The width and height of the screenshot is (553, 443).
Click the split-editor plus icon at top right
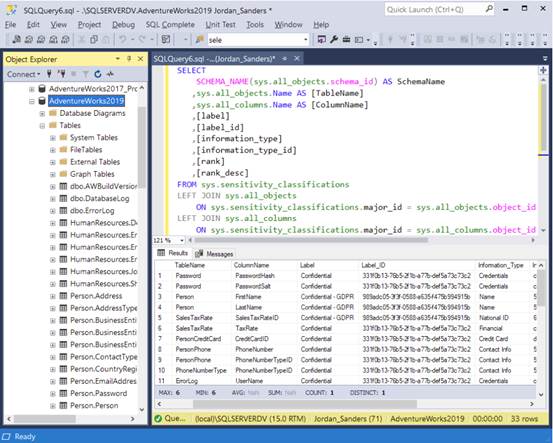click(543, 70)
